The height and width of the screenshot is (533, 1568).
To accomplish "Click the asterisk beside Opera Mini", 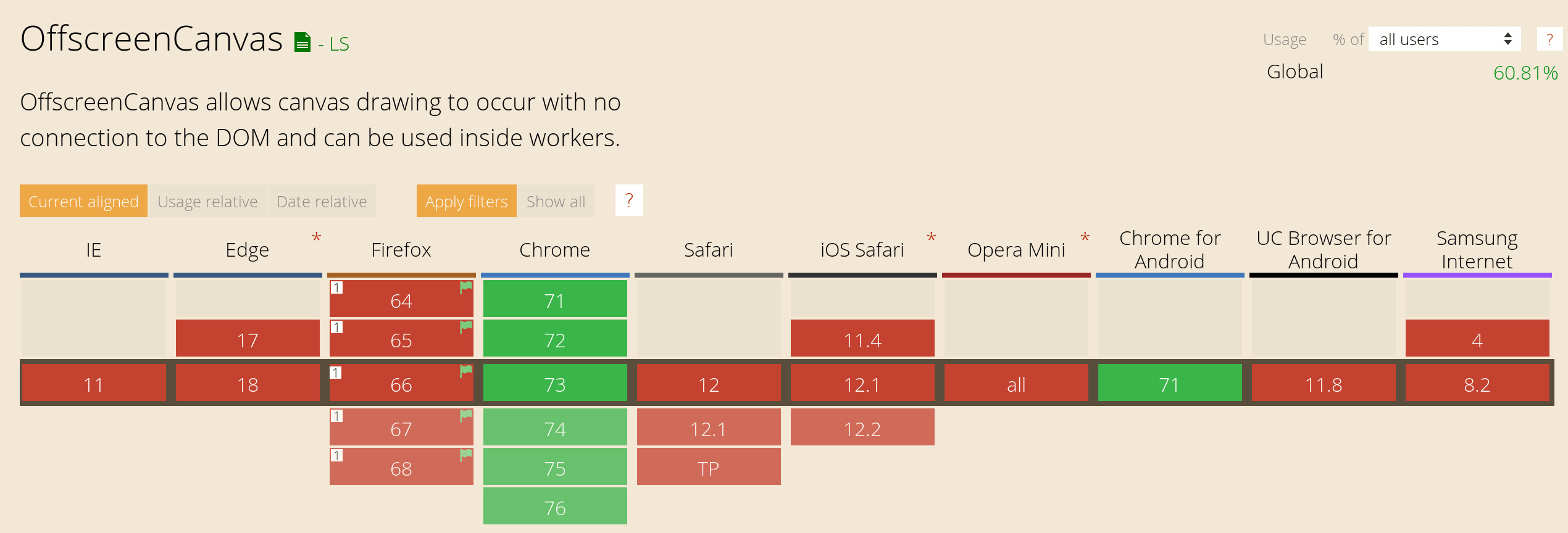I will [x=1085, y=238].
